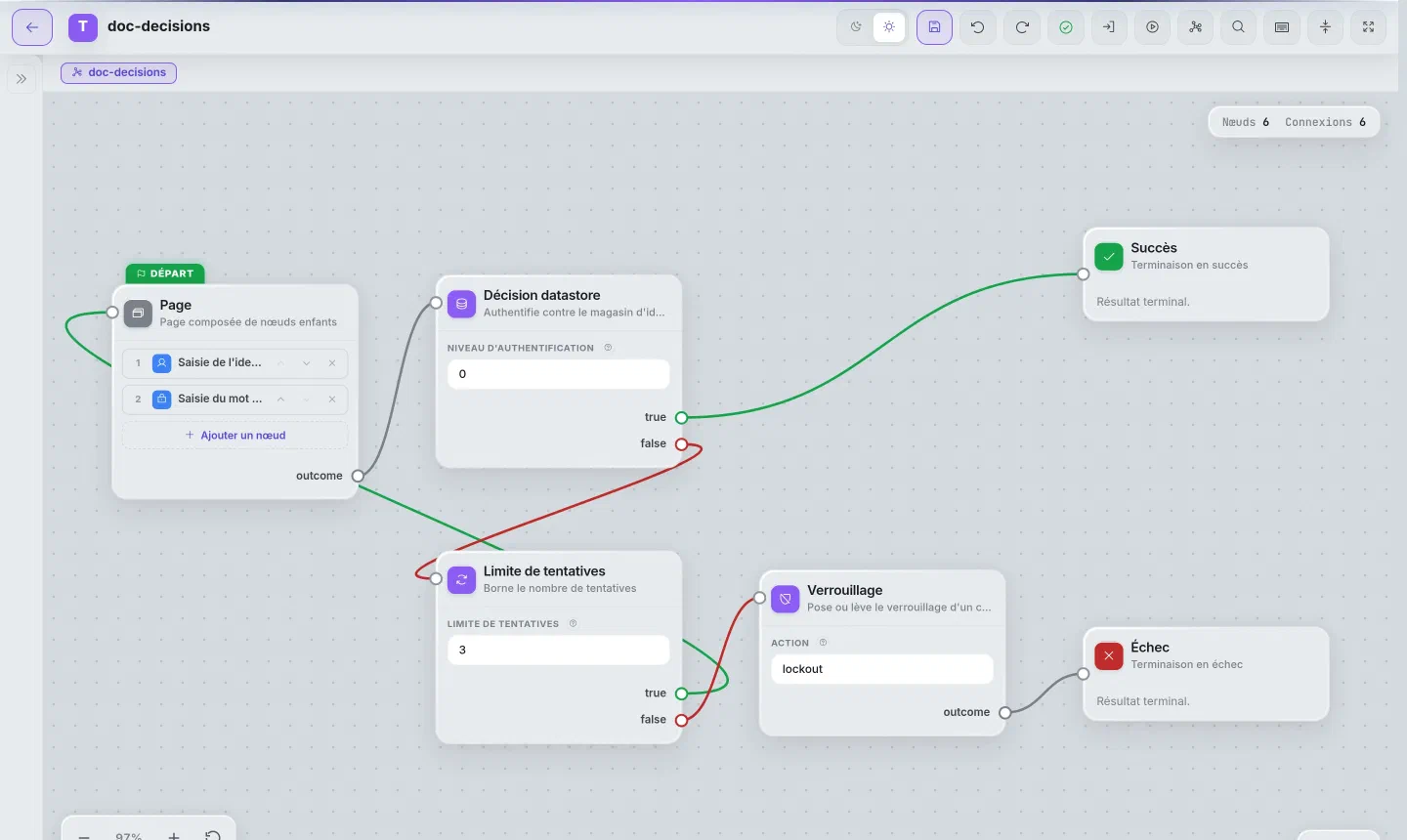The image size is (1407, 840).
Task: Expand the left sidebar panel
Action: pyautogui.click(x=21, y=79)
